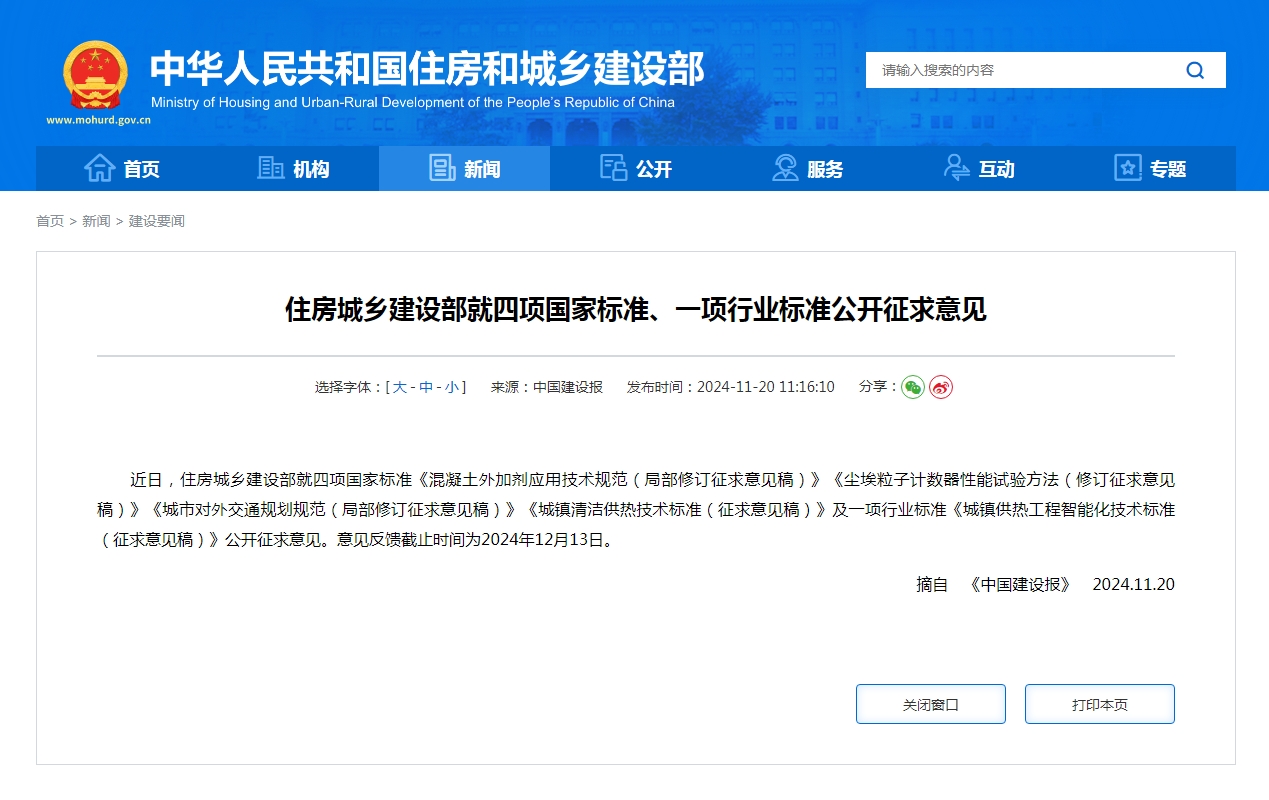Share article via the green WeChat icon

coord(911,387)
